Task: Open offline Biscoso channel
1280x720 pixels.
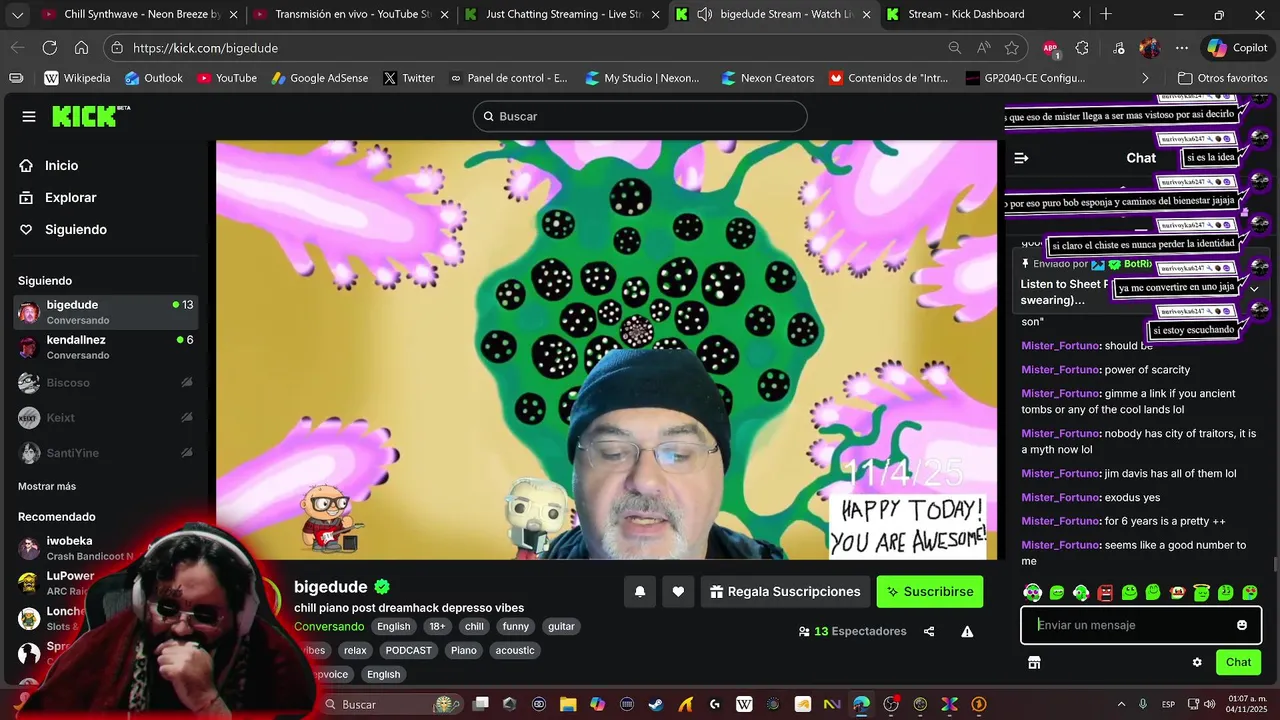Action: (x=106, y=383)
